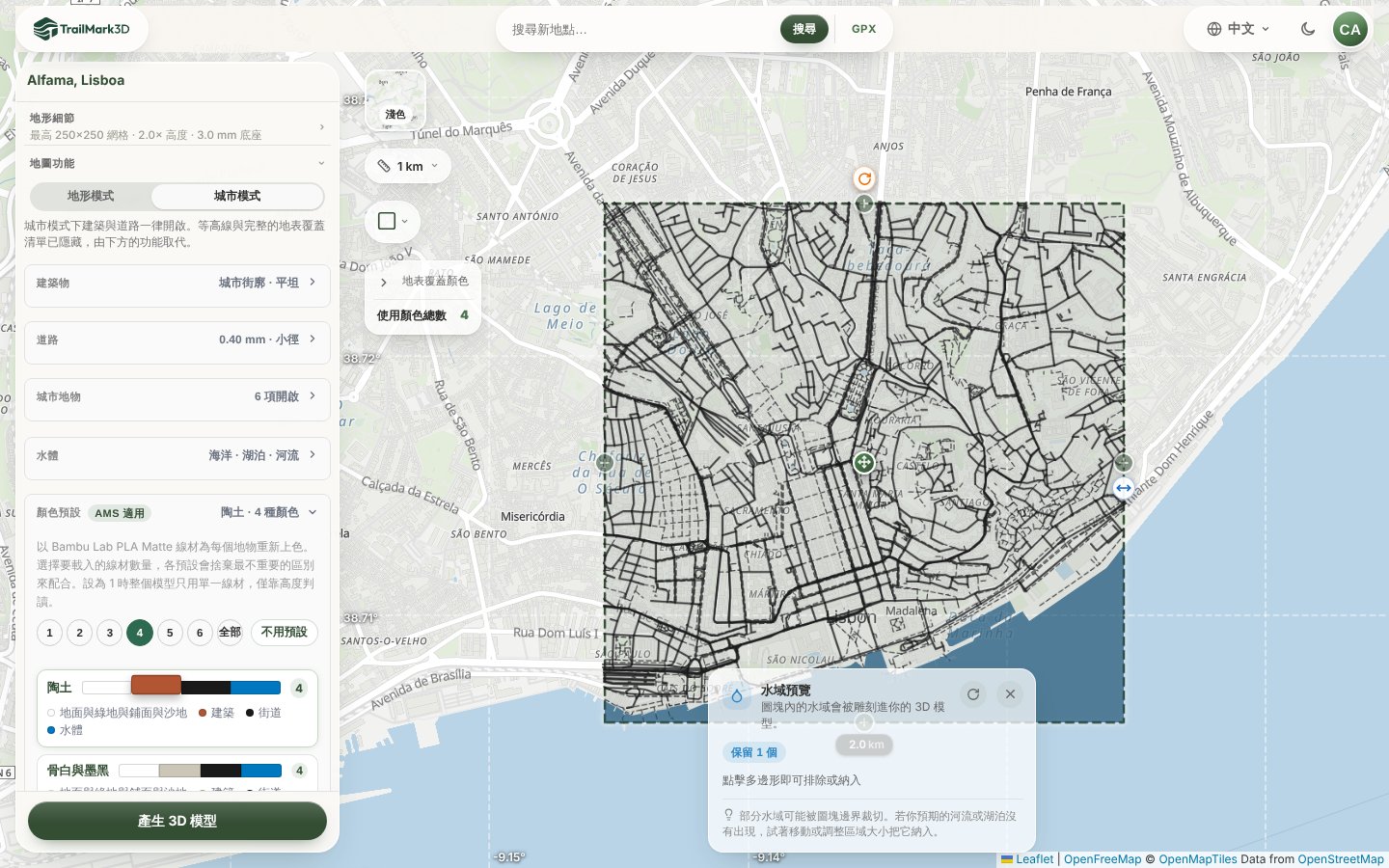Click the square selection shape icon
The width and height of the screenshot is (1389, 868).
387,221
